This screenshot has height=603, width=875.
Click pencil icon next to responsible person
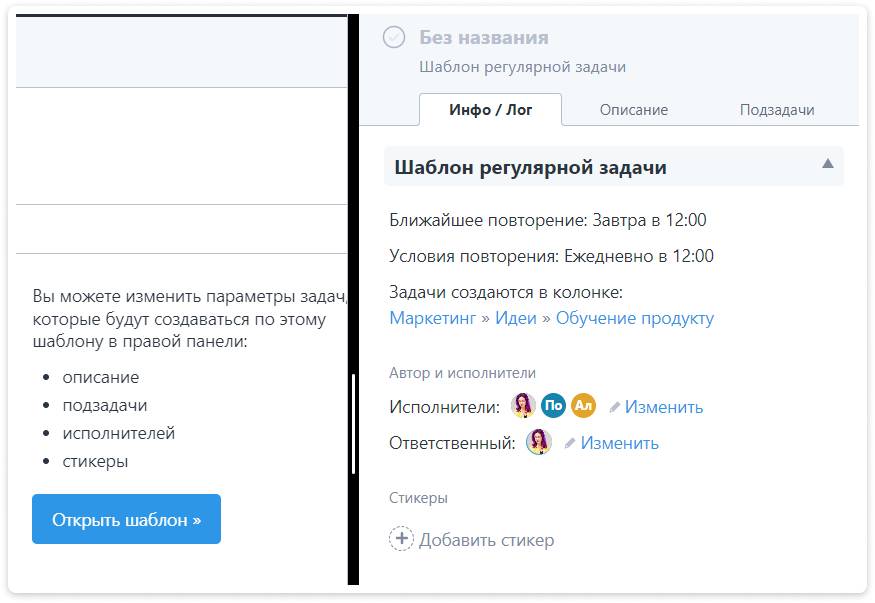coord(570,443)
